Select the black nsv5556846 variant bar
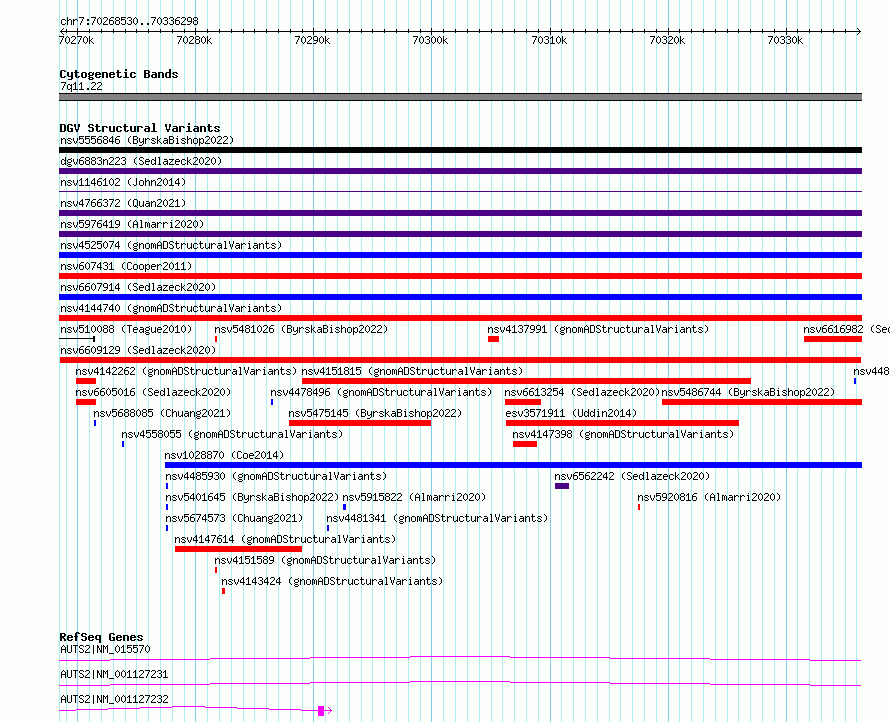890x722 pixels. [x=460, y=150]
